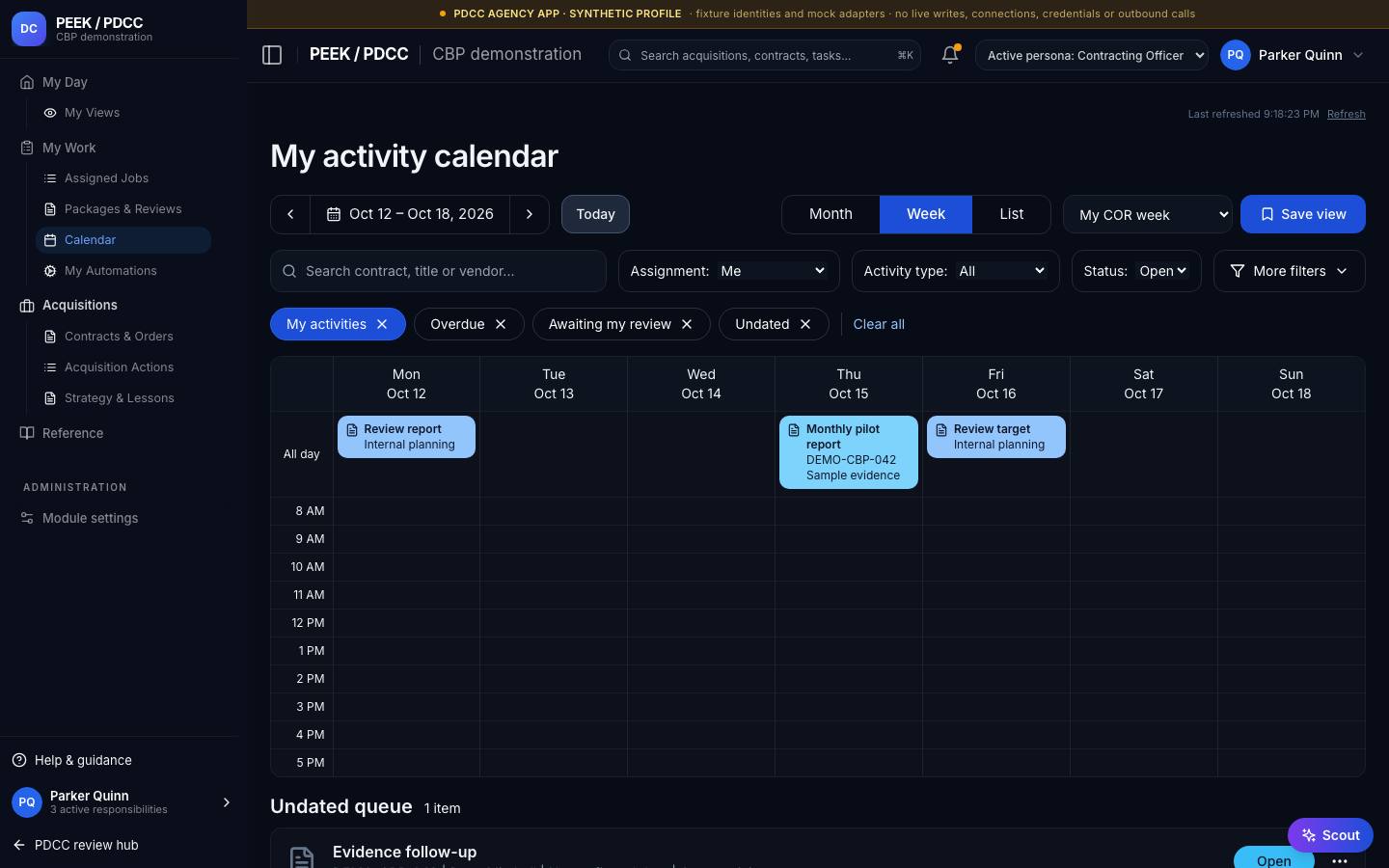Click the Today button
This screenshot has width=1389, height=868.
pyautogui.click(x=595, y=214)
